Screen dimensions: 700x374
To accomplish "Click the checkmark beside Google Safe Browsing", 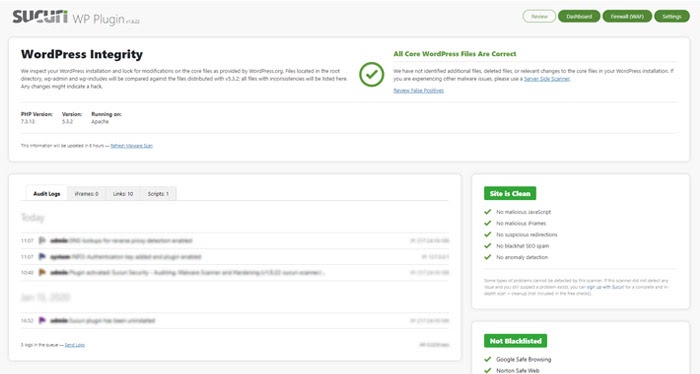I will pyautogui.click(x=488, y=359).
